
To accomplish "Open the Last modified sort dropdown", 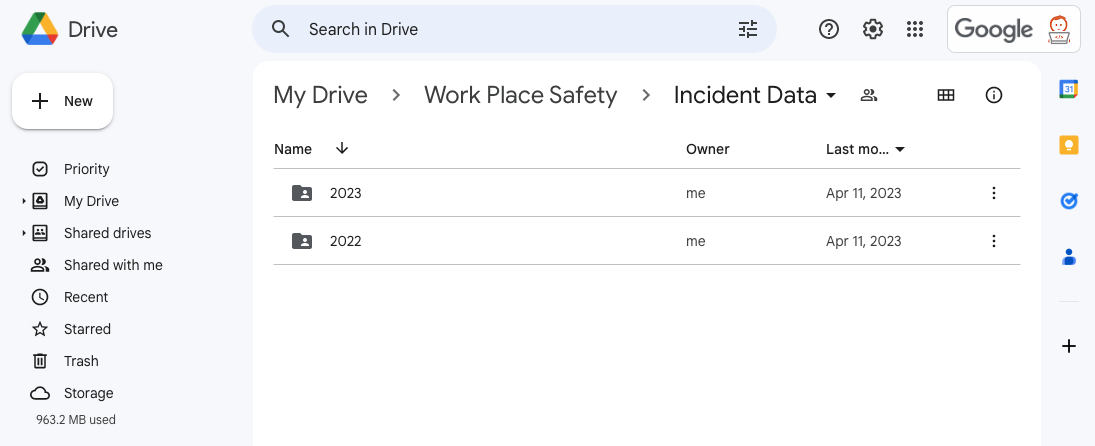I will (x=900, y=150).
